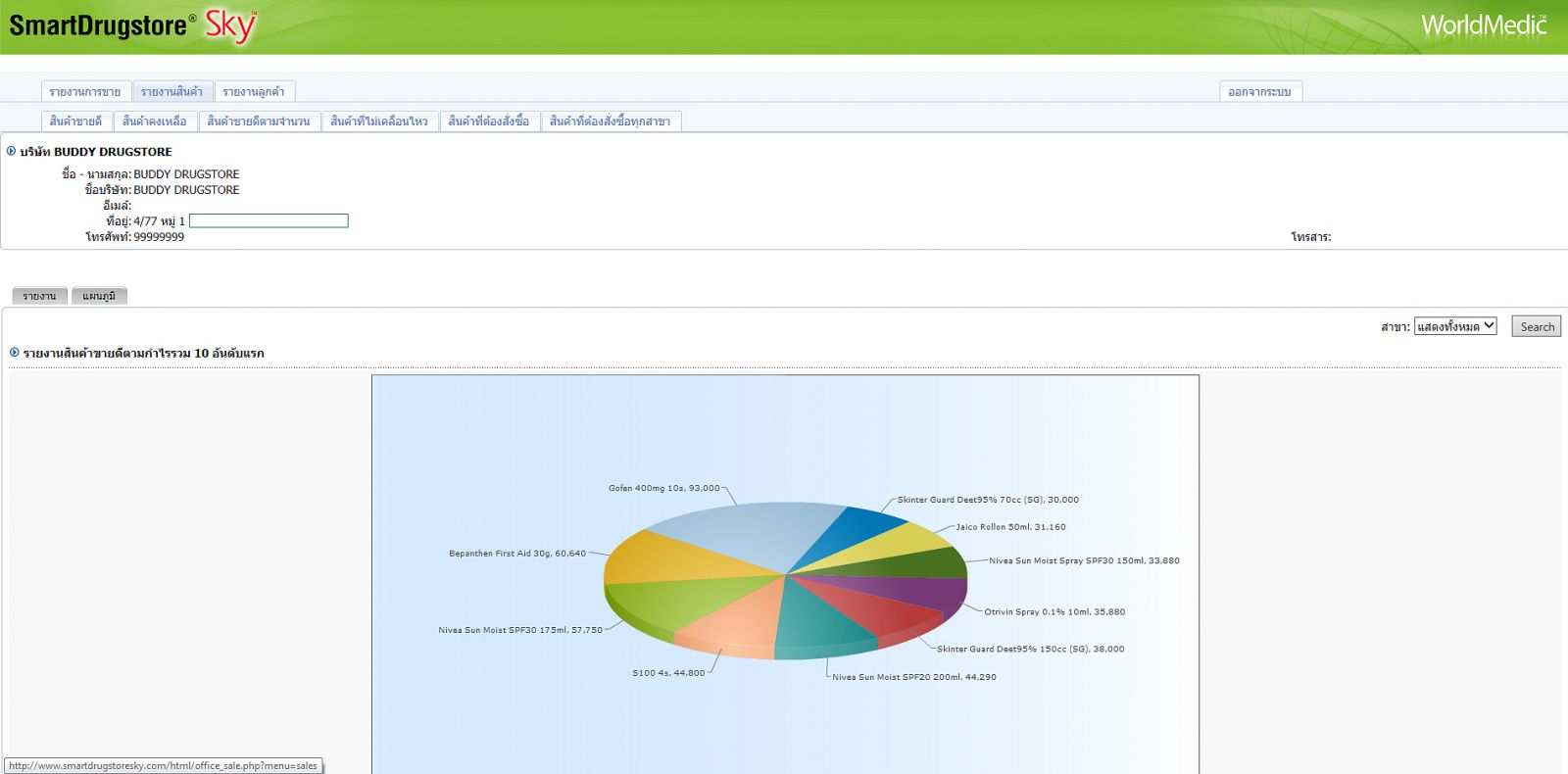1568x774 pixels.
Task: Log out using ออกจากระบบ
Action: 1260,92
